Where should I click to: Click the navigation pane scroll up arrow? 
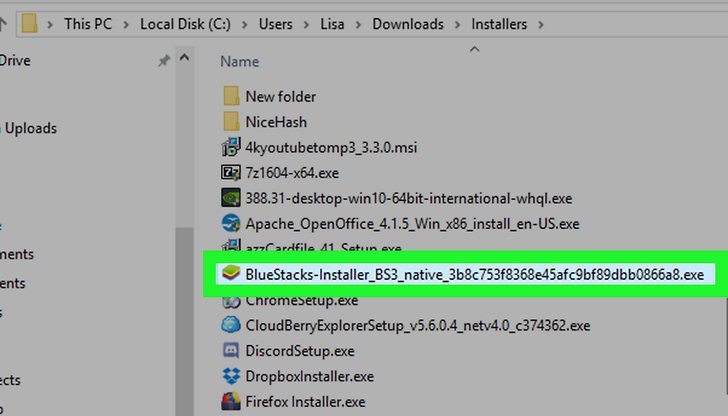(x=184, y=58)
